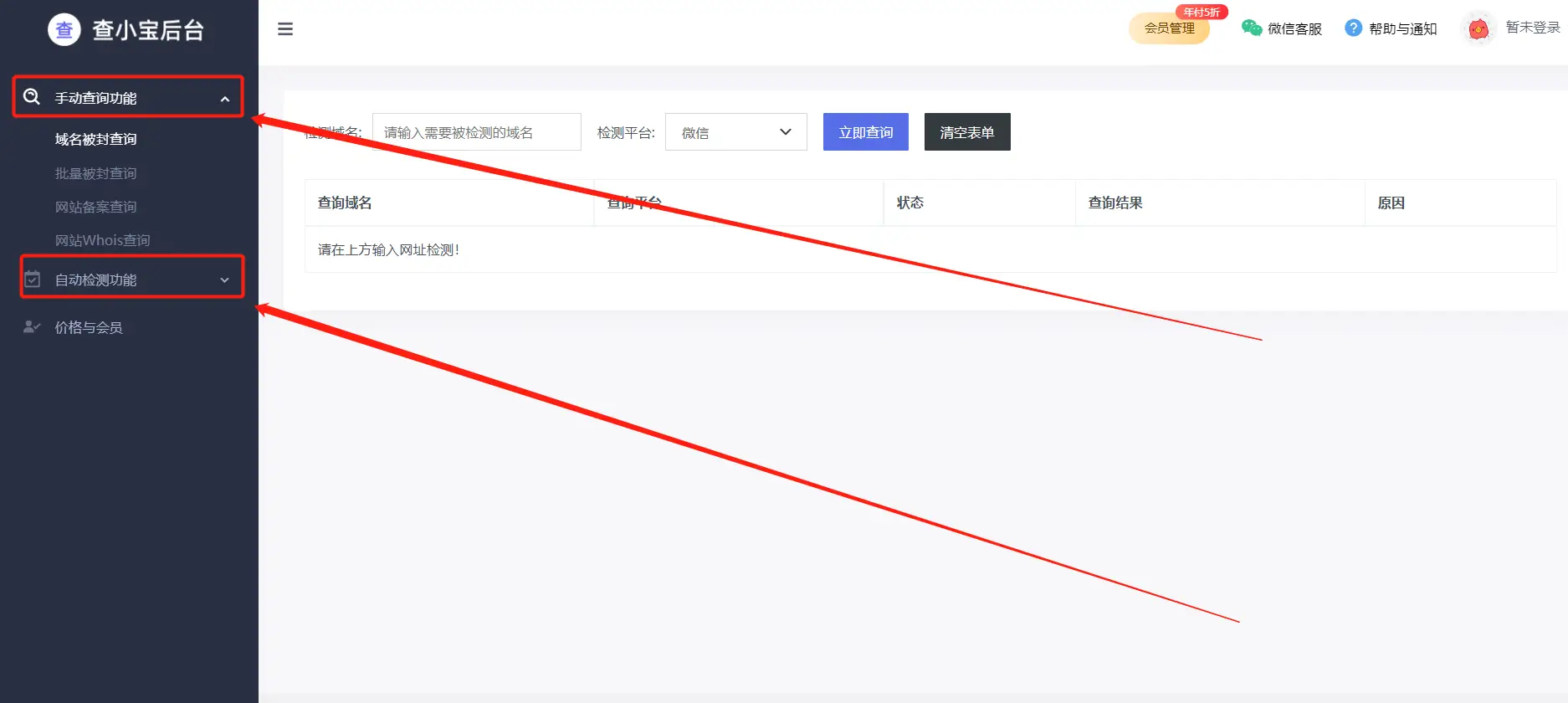Open the 检测平台 dropdown showing 微信
Image resolution: width=1568 pixels, height=703 pixels.
pyautogui.click(x=736, y=132)
